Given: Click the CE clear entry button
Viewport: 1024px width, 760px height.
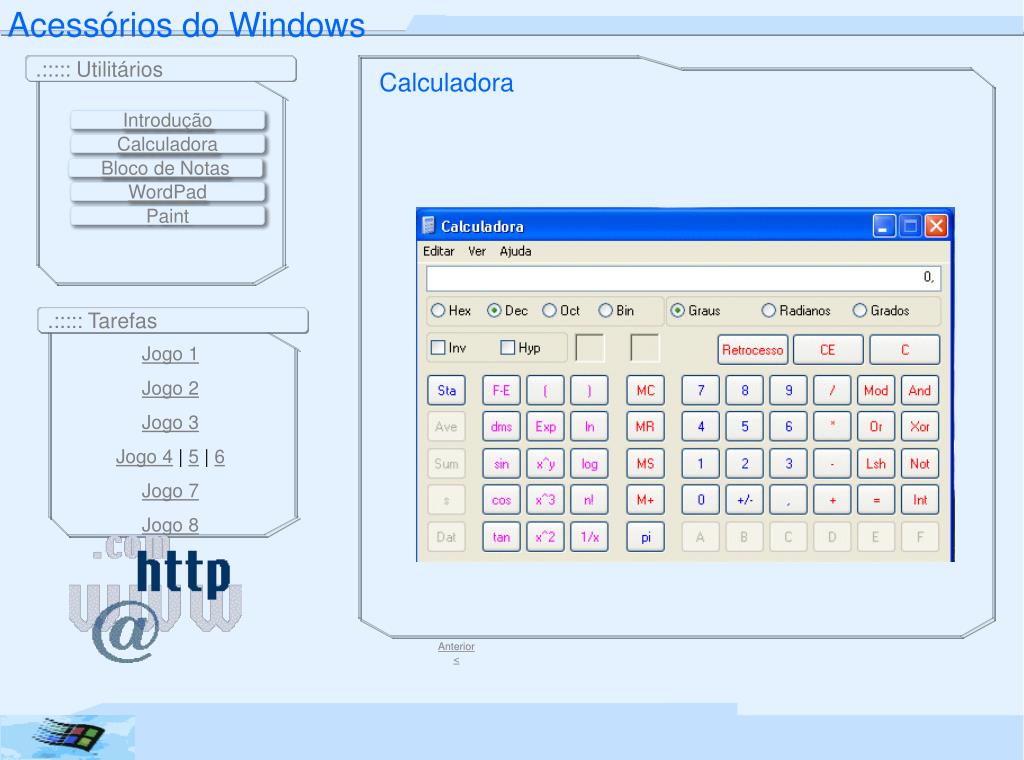Looking at the screenshot, I should (x=827, y=350).
